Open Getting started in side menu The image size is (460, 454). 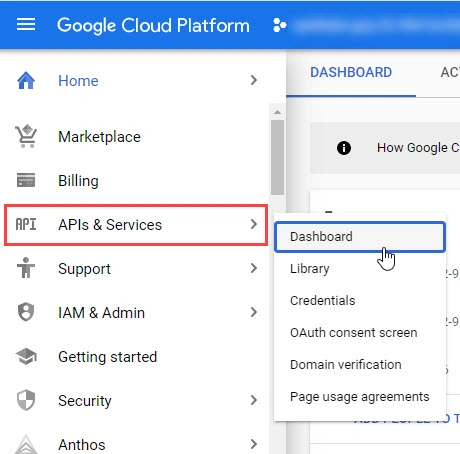pyautogui.click(x=107, y=357)
